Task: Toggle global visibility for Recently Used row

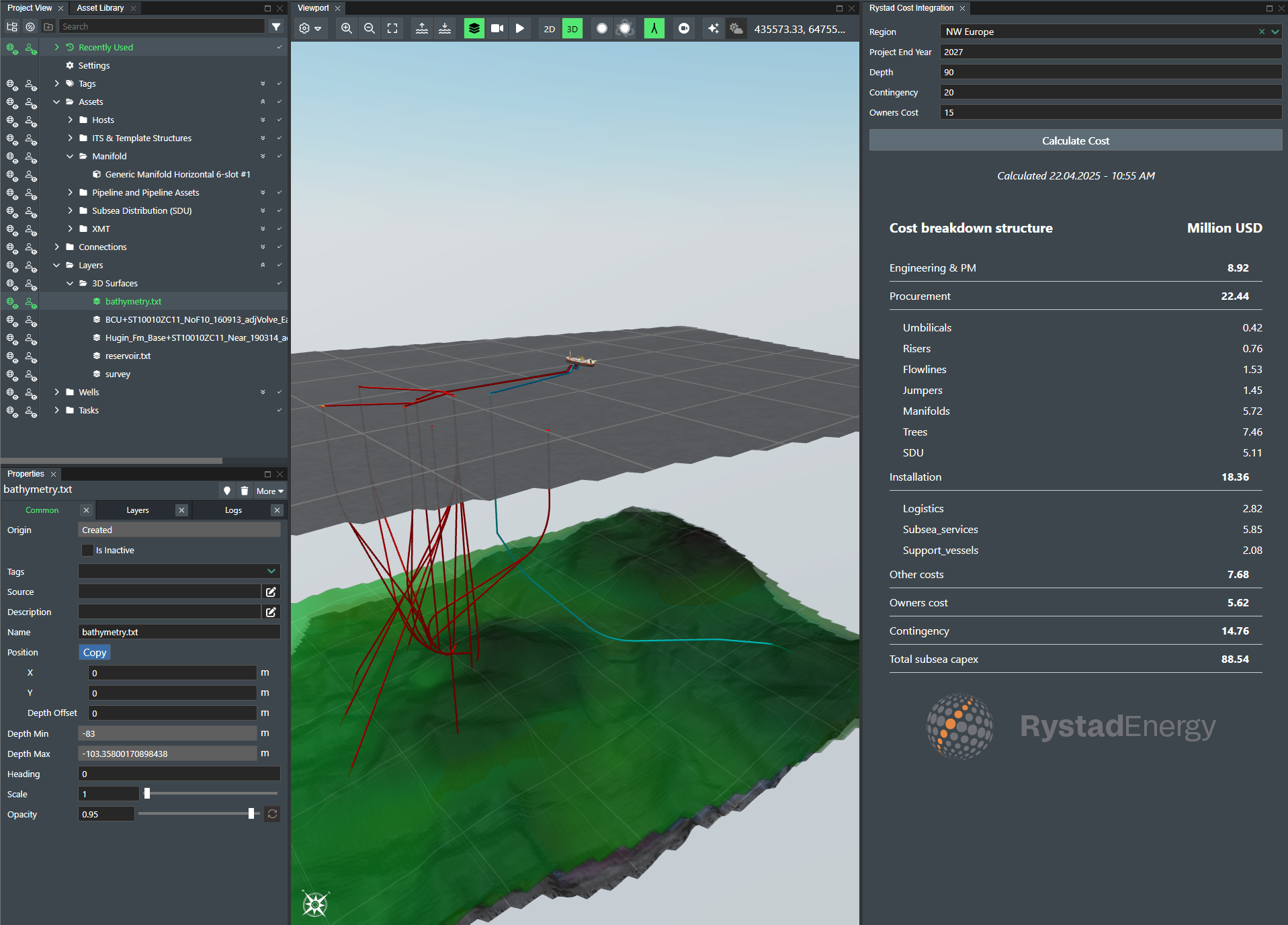Action: 12,48
